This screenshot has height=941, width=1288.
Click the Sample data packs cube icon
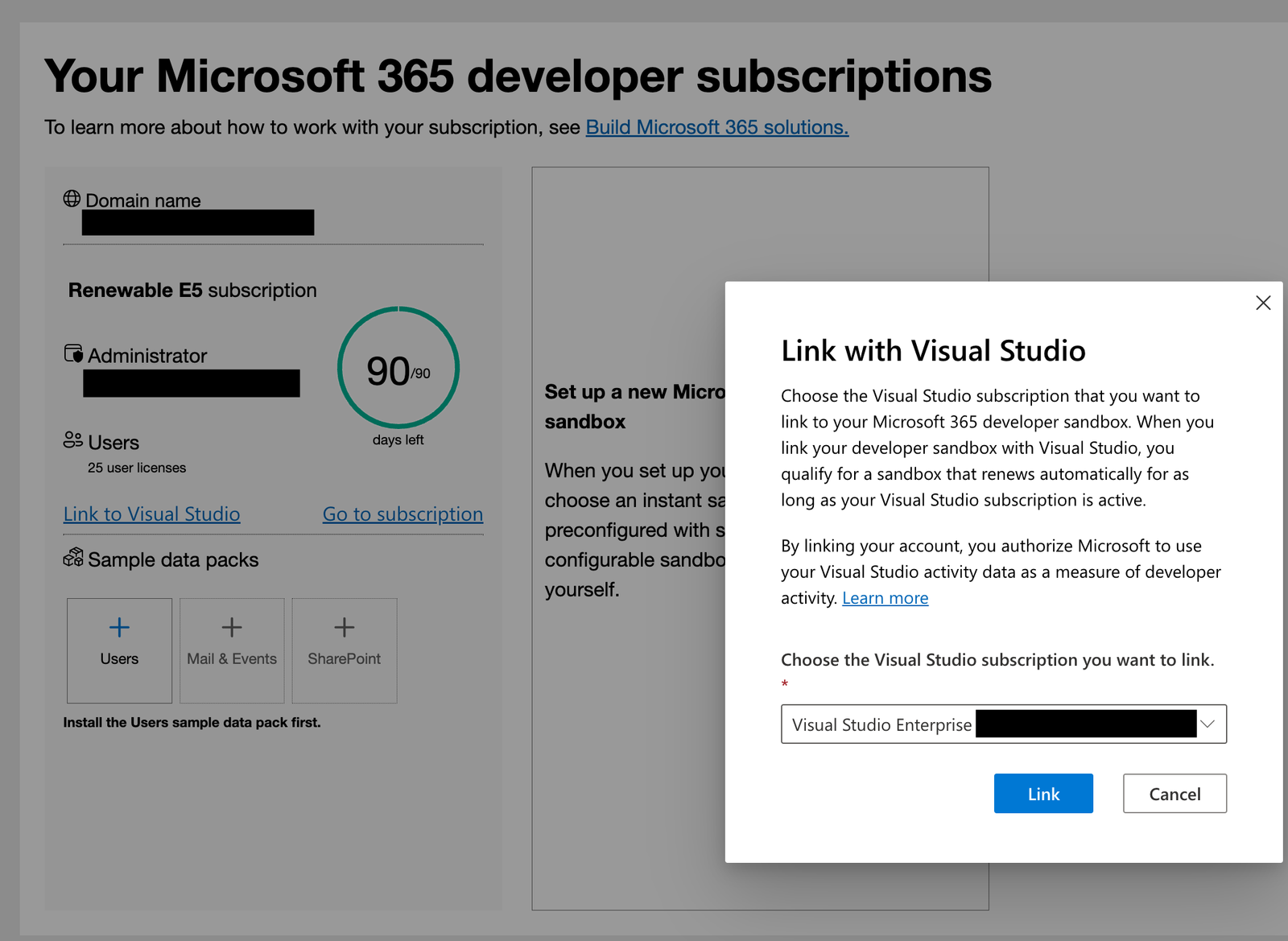click(x=73, y=558)
